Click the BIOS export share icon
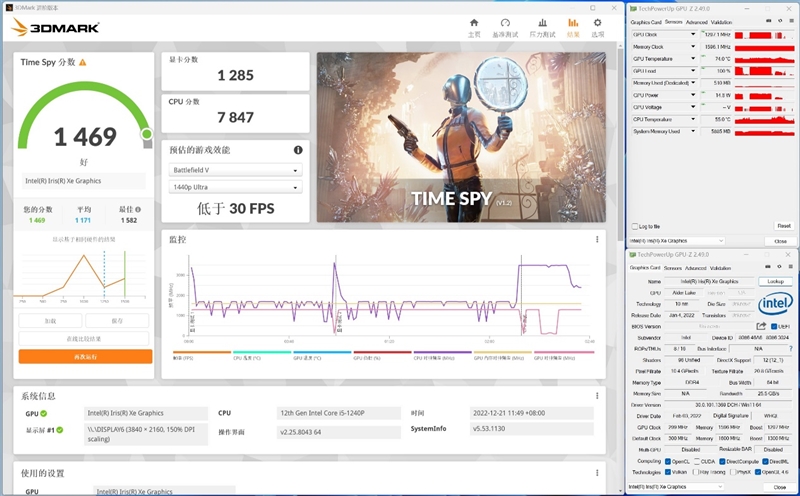This screenshot has height=496, width=800. (761, 326)
